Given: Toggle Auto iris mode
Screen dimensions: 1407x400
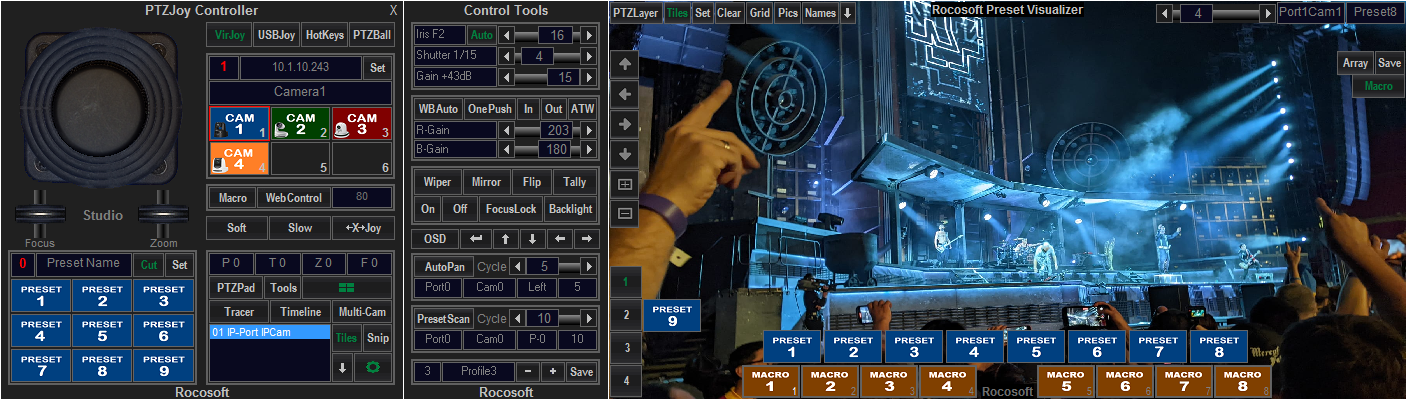Looking at the screenshot, I should click(482, 35).
